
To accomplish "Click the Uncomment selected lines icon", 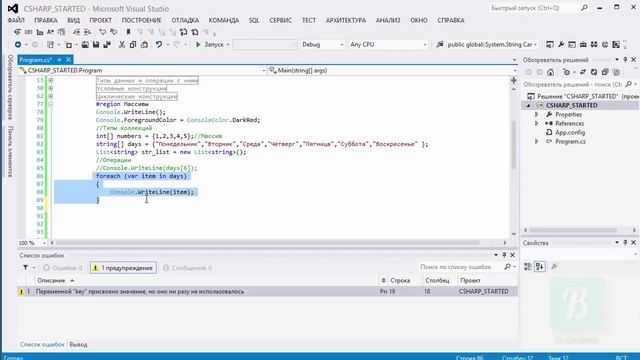I will click(x=114, y=32).
